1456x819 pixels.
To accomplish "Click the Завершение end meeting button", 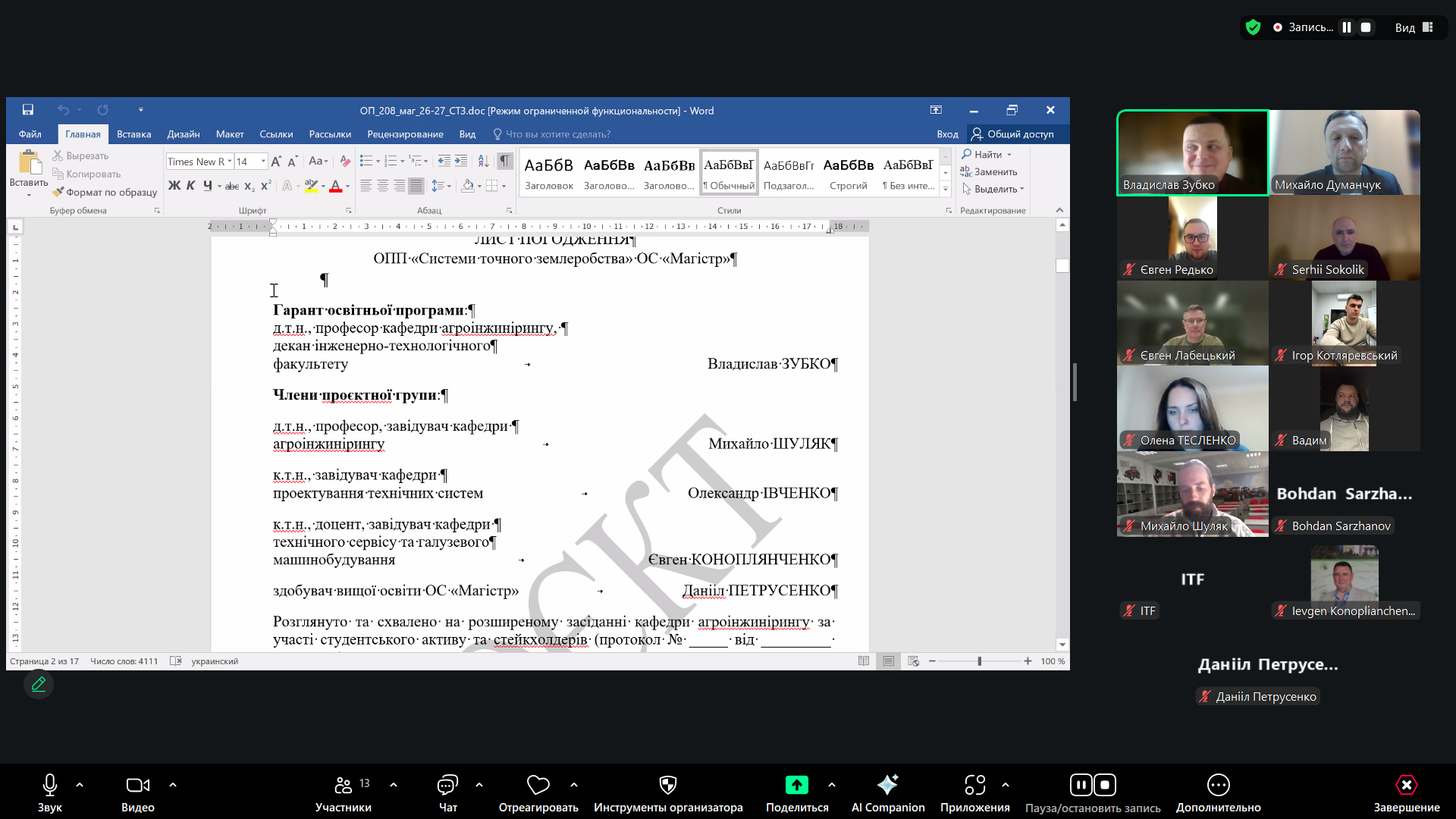I will pos(1406,785).
